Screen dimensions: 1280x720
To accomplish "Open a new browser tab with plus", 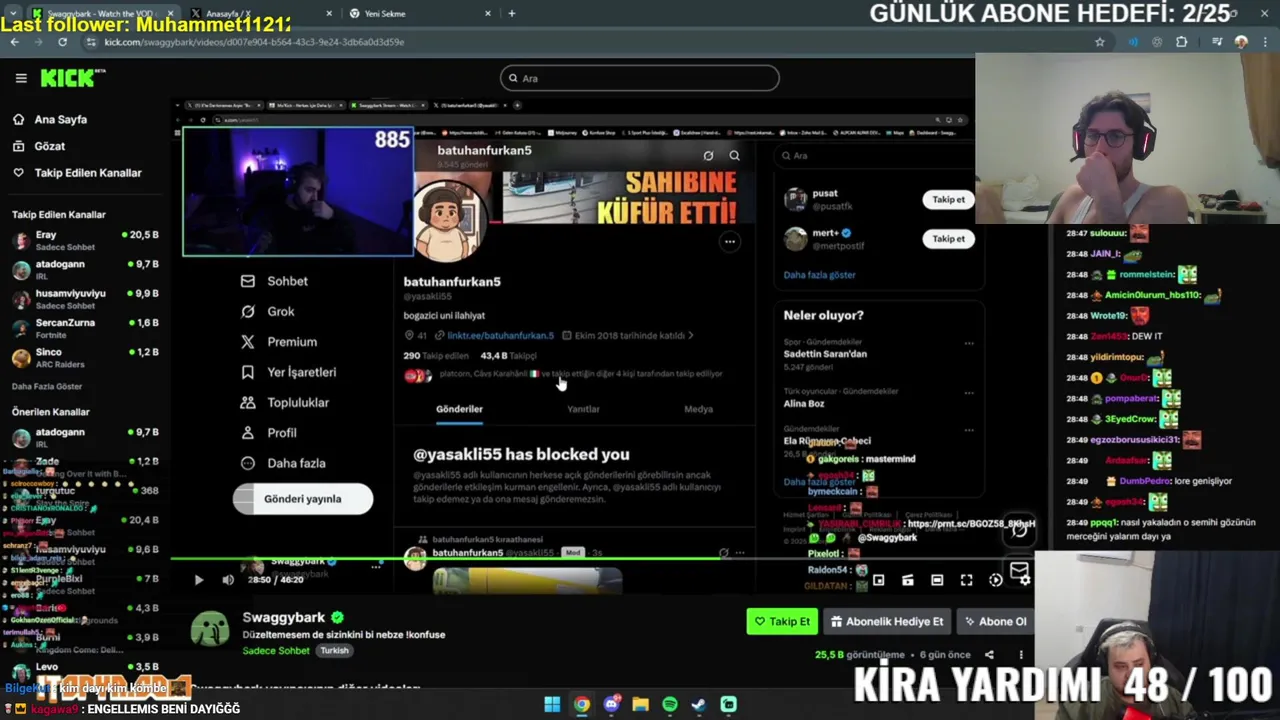I will click(512, 13).
